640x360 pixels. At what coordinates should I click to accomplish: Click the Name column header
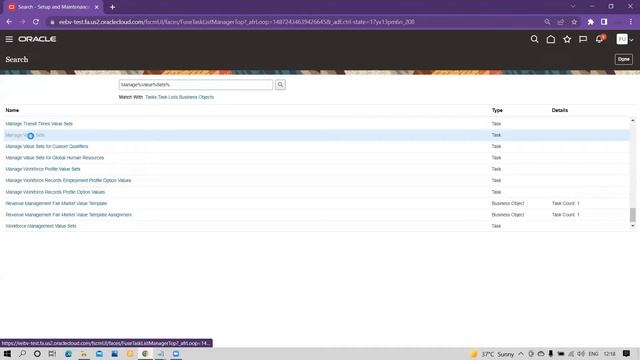[x=12, y=110]
